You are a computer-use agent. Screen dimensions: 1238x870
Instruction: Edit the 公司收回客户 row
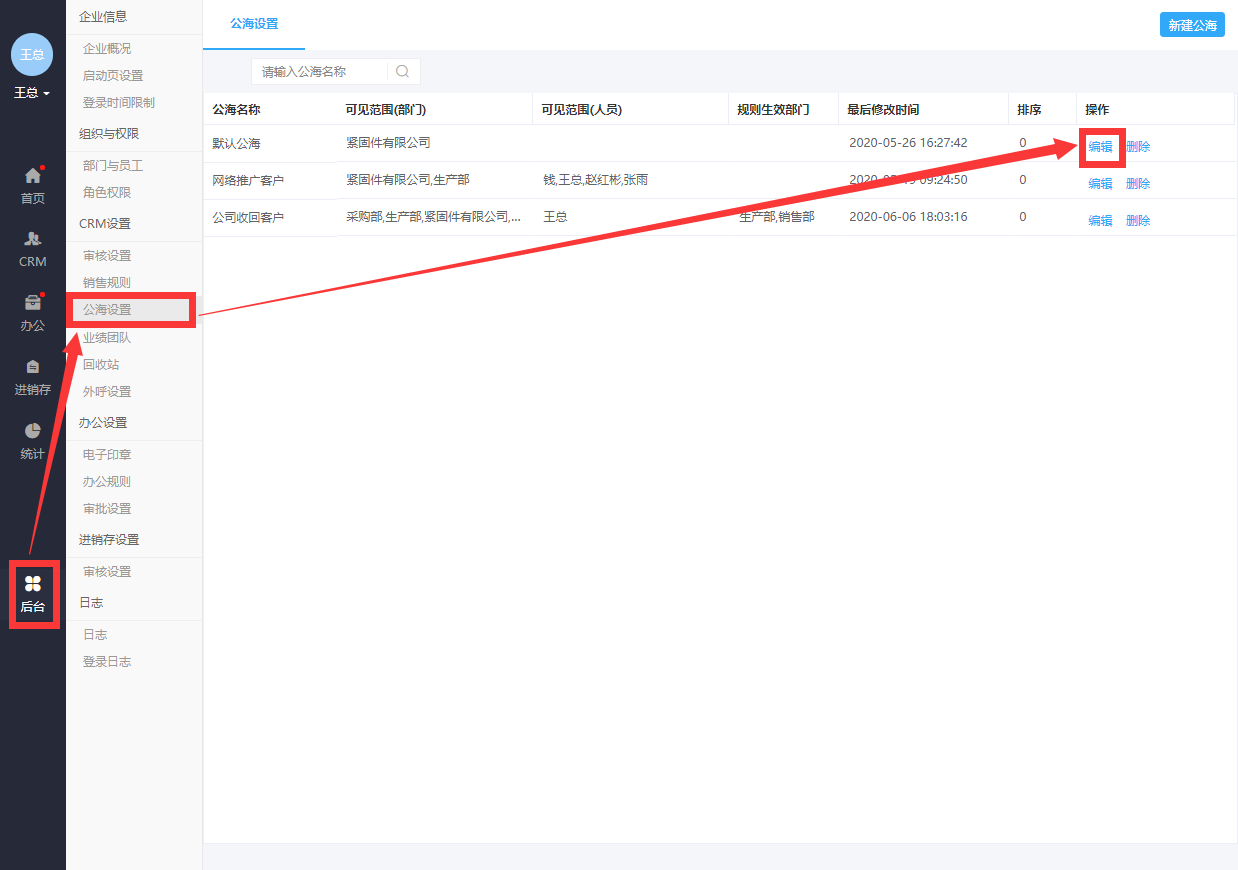1100,220
